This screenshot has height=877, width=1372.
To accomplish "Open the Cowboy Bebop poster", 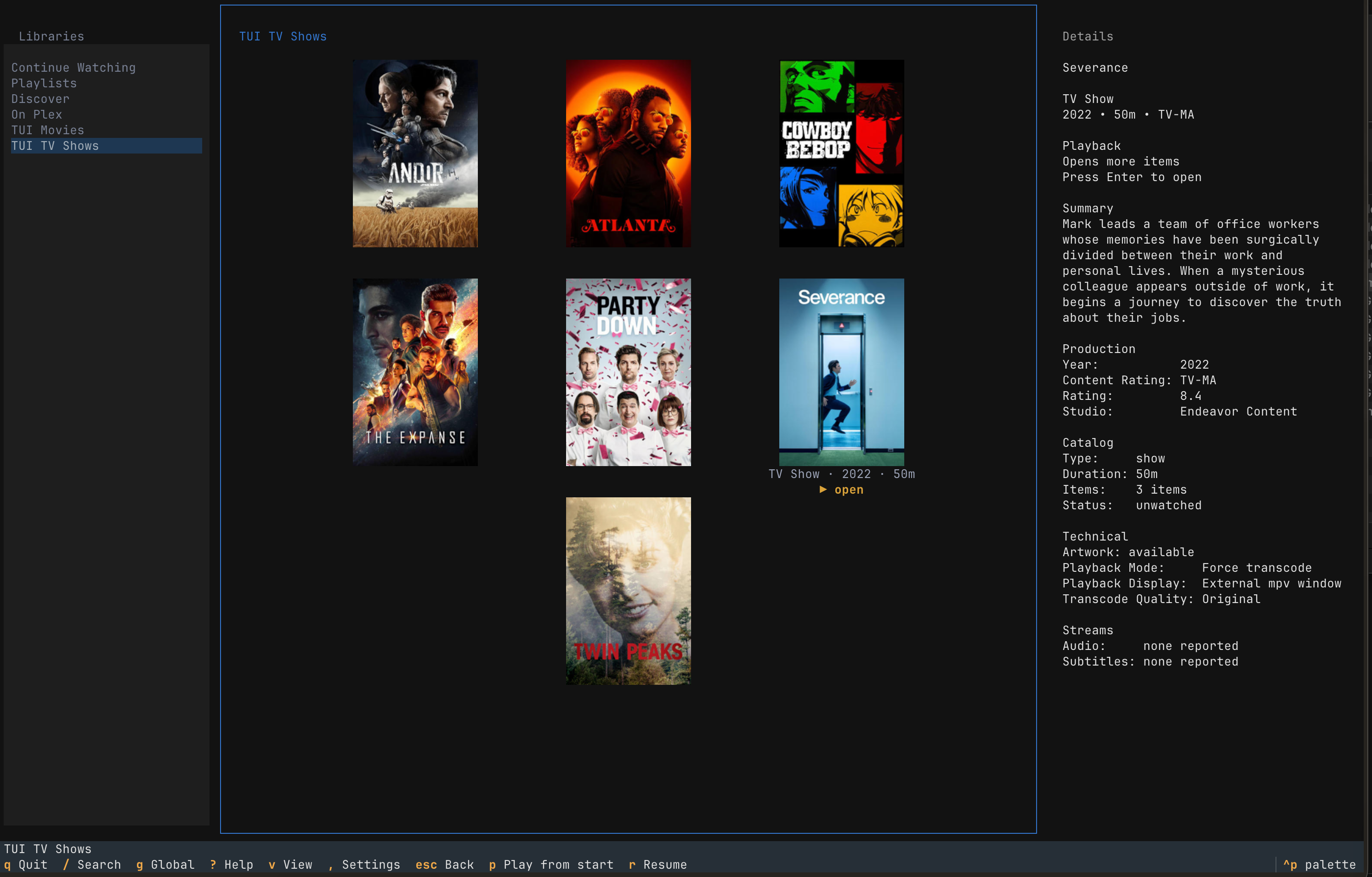I will pyautogui.click(x=842, y=154).
